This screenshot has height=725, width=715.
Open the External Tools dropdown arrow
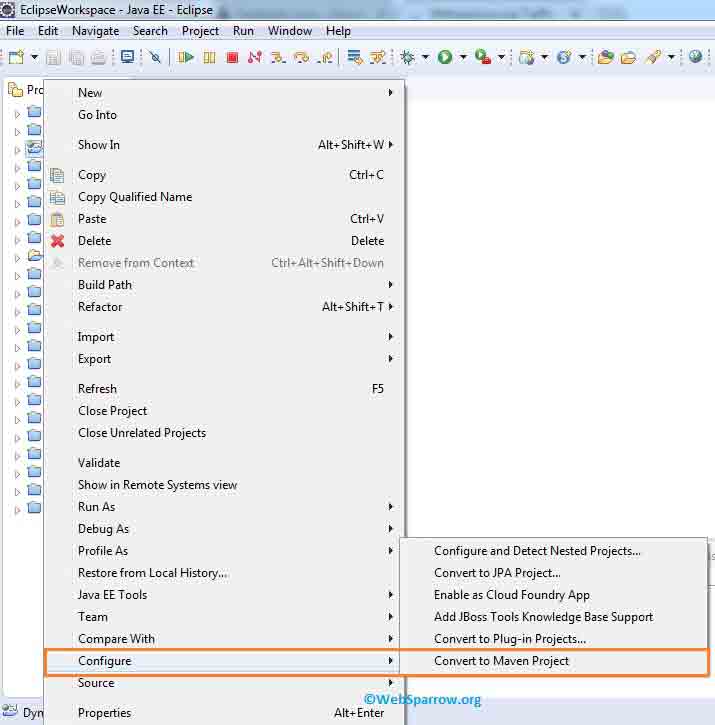pos(501,57)
